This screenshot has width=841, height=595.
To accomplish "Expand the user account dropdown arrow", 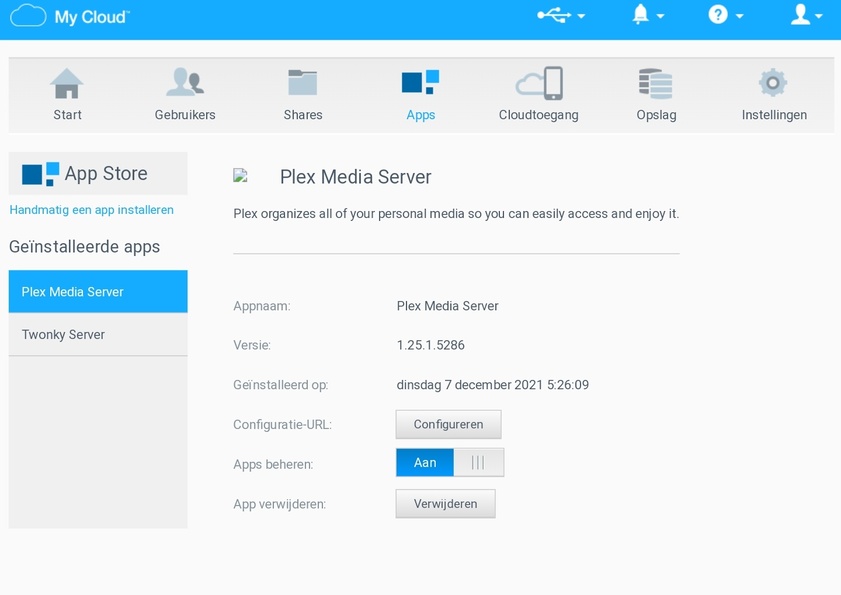I will tap(818, 17).
